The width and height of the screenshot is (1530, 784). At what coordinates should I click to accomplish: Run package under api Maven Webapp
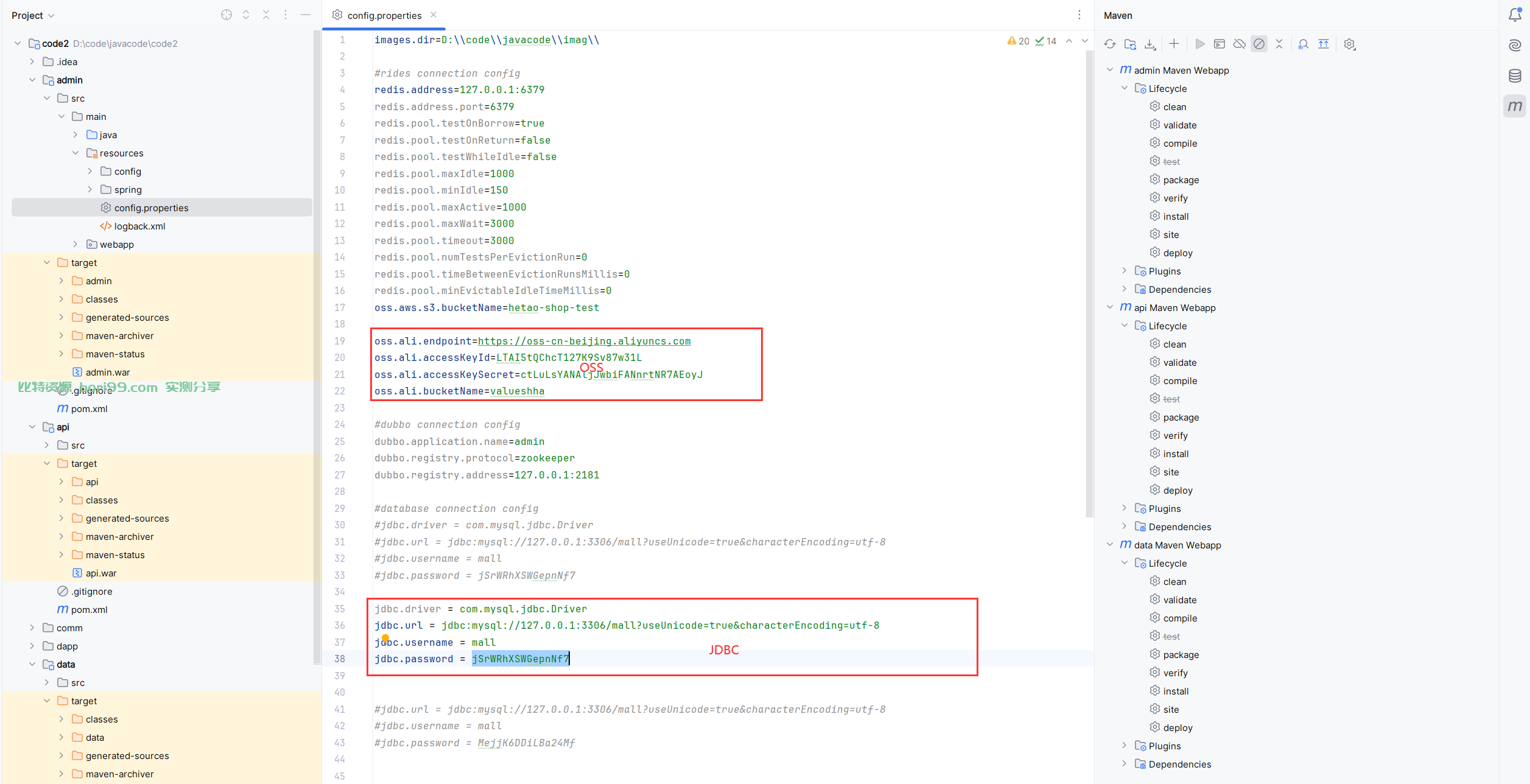click(1181, 417)
